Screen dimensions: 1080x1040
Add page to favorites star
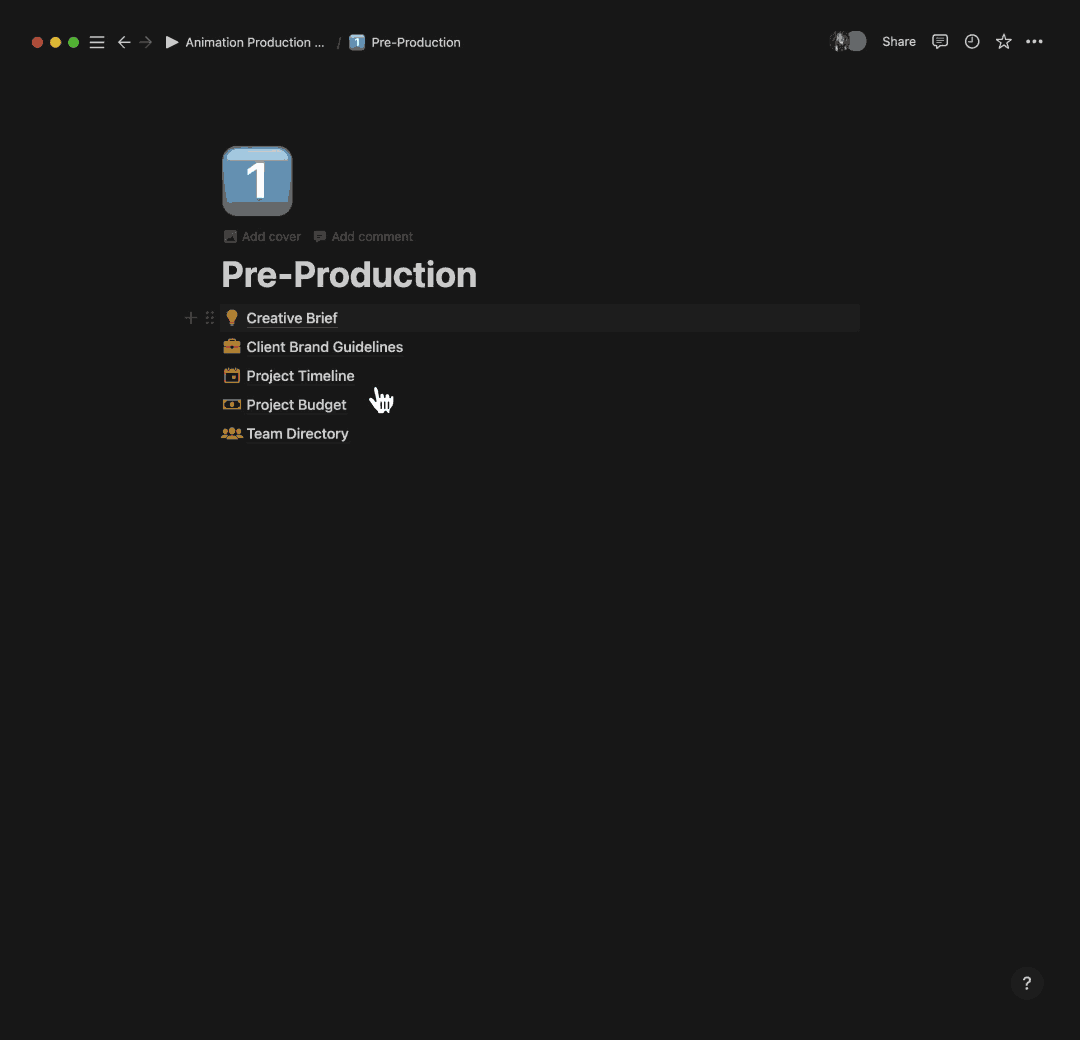coord(1004,41)
